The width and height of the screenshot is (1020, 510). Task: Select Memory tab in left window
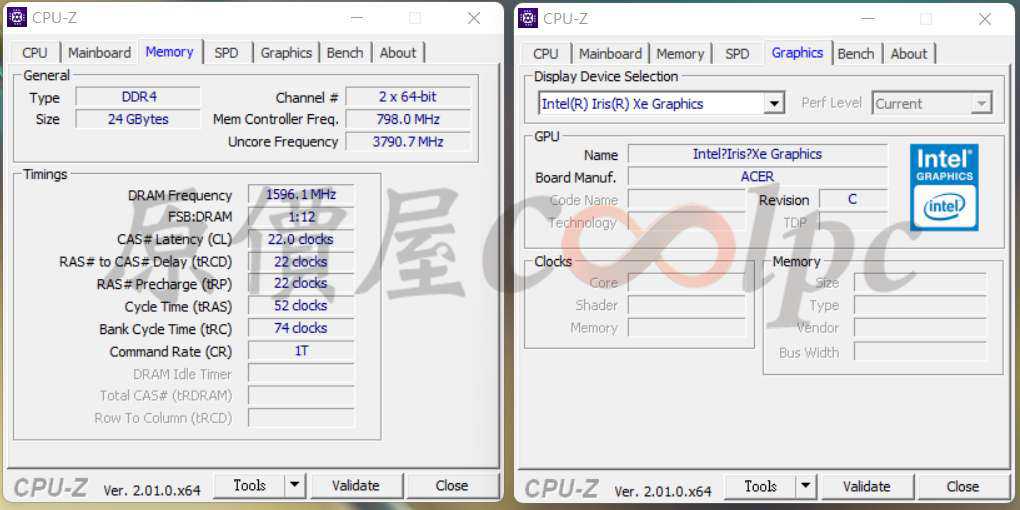(170, 51)
